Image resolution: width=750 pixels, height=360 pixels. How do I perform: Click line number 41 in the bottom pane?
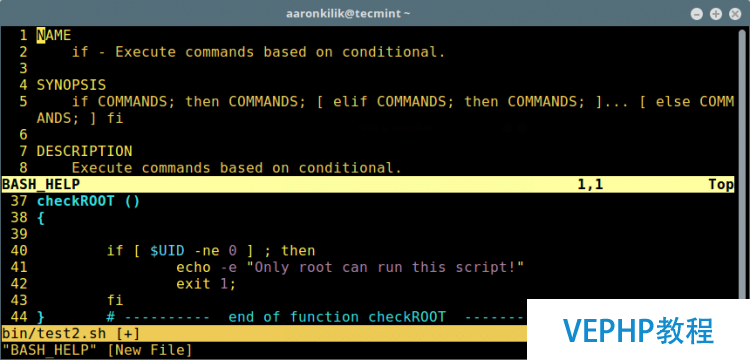click(x=19, y=267)
